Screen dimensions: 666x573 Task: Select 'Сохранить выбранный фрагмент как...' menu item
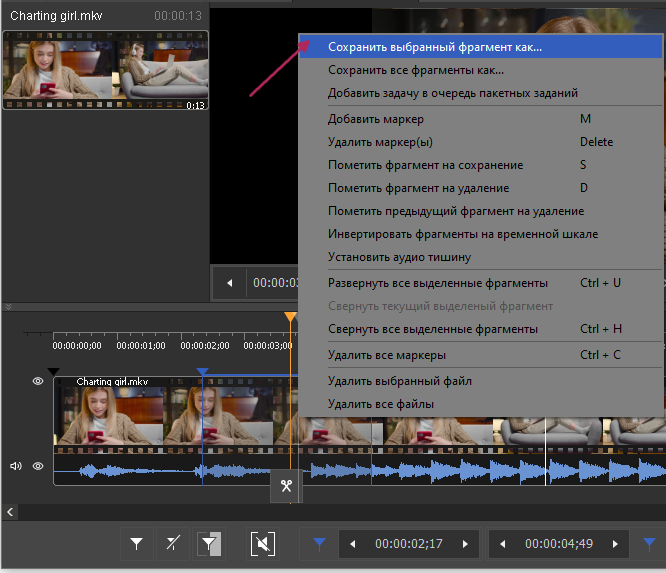435,47
